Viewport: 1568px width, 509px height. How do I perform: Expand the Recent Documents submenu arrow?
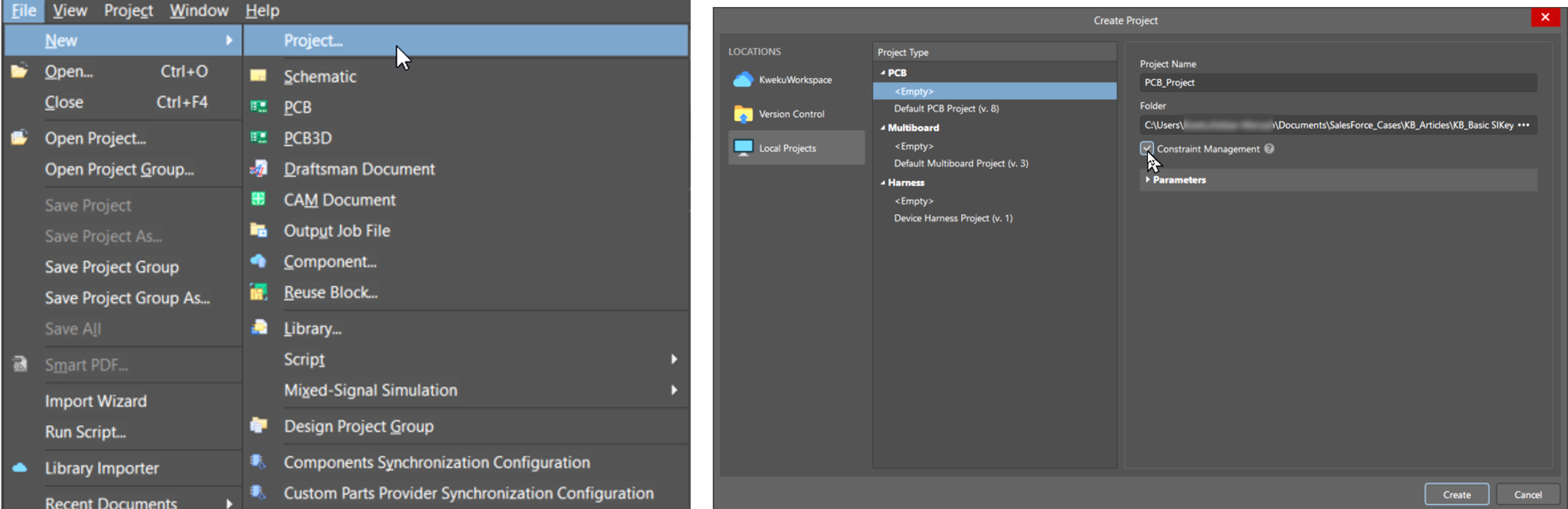(x=229, y=503)
